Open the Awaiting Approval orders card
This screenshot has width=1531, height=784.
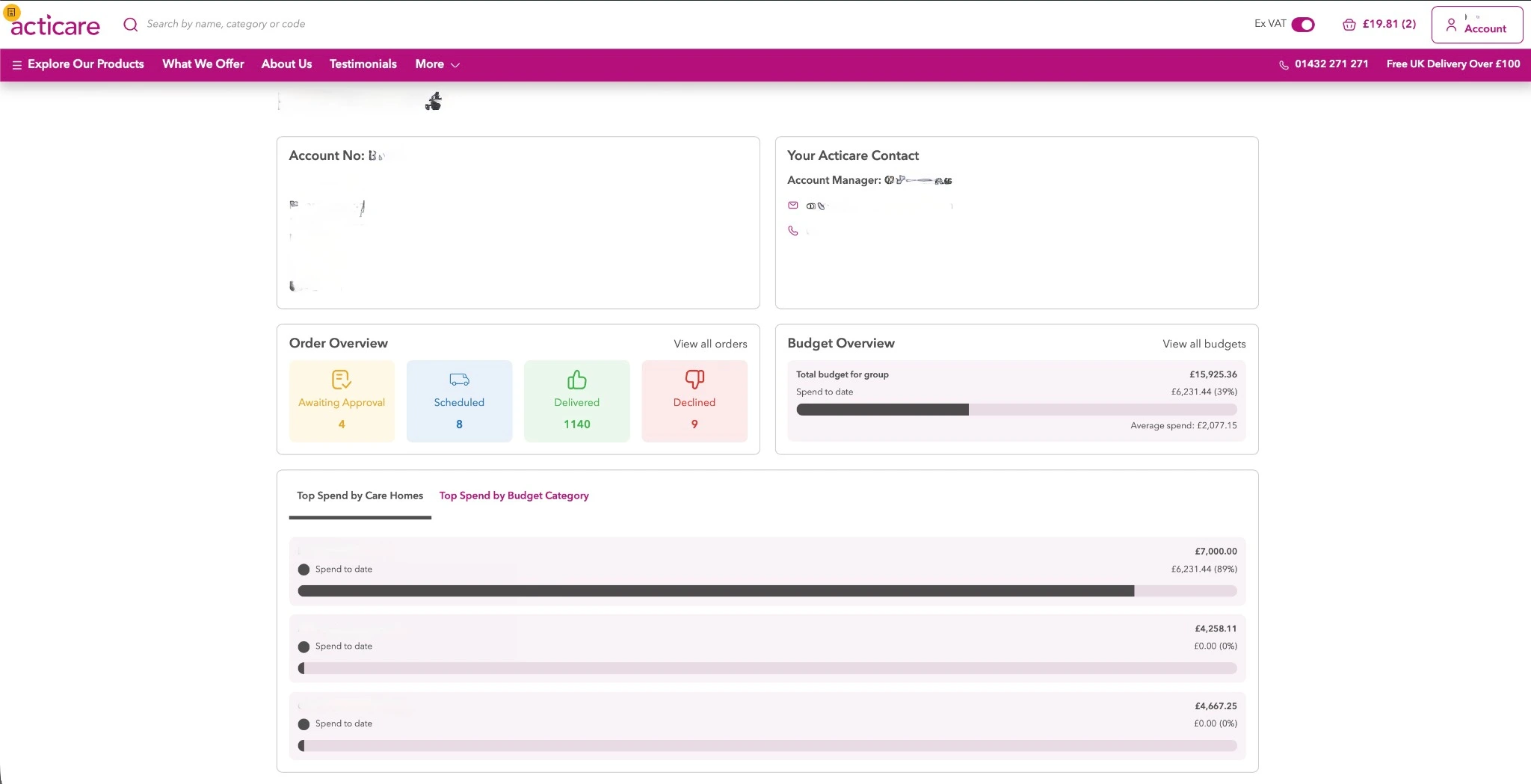[x=342, y=401]
